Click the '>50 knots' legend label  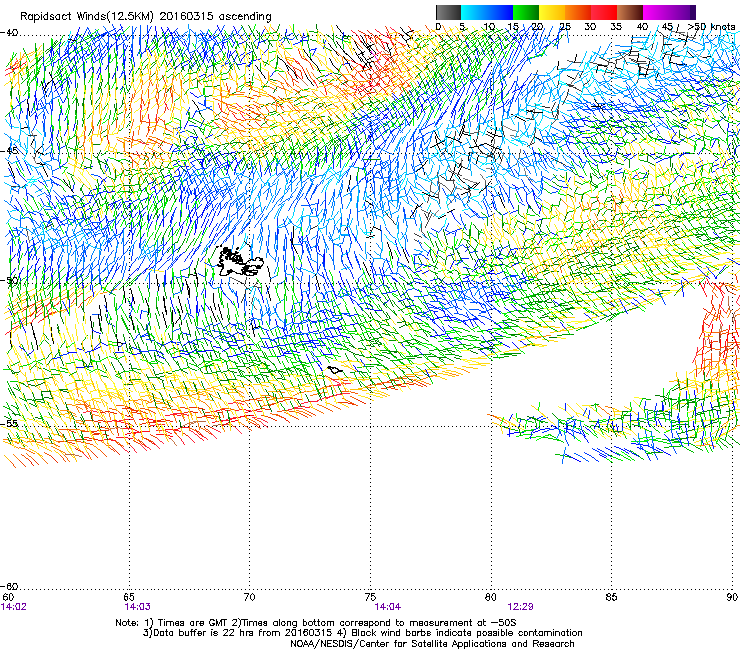point(712,27)
